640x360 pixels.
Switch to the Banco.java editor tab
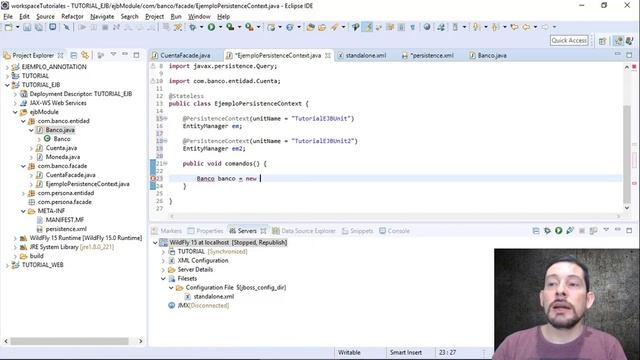tap(492, 55)
